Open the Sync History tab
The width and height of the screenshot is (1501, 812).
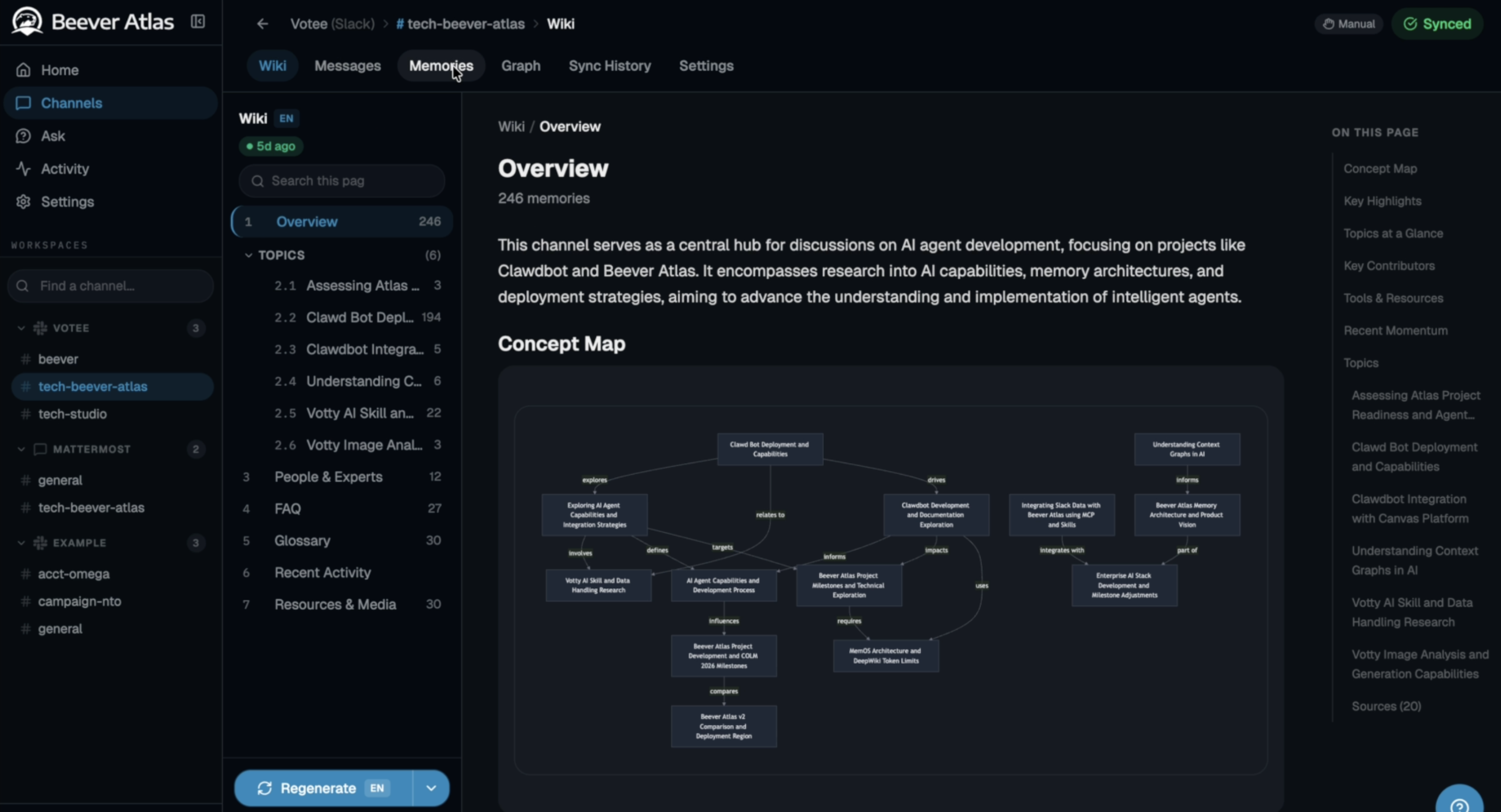[x=610, y=65]
